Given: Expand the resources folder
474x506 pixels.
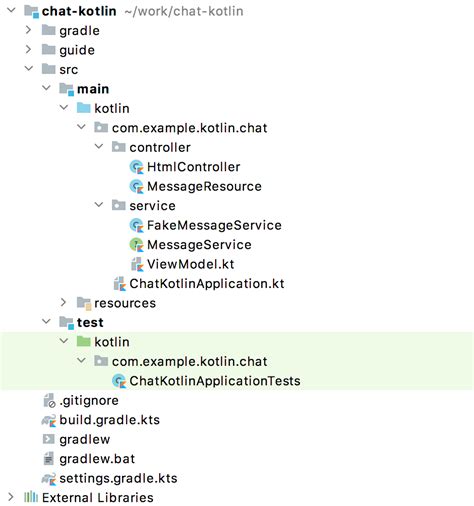Looking at the screenshot, I should (64, 302).
